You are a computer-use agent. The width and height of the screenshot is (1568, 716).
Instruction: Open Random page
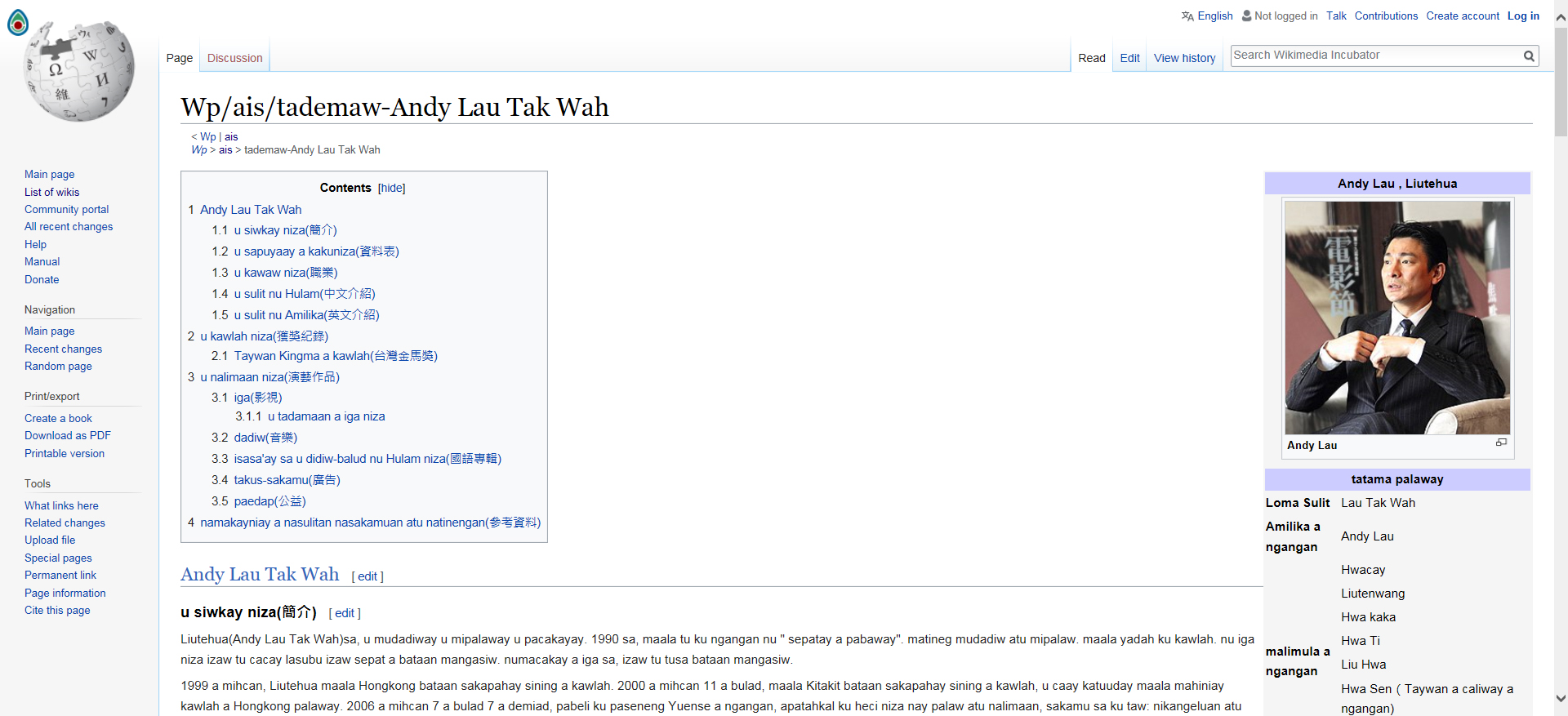58,366
